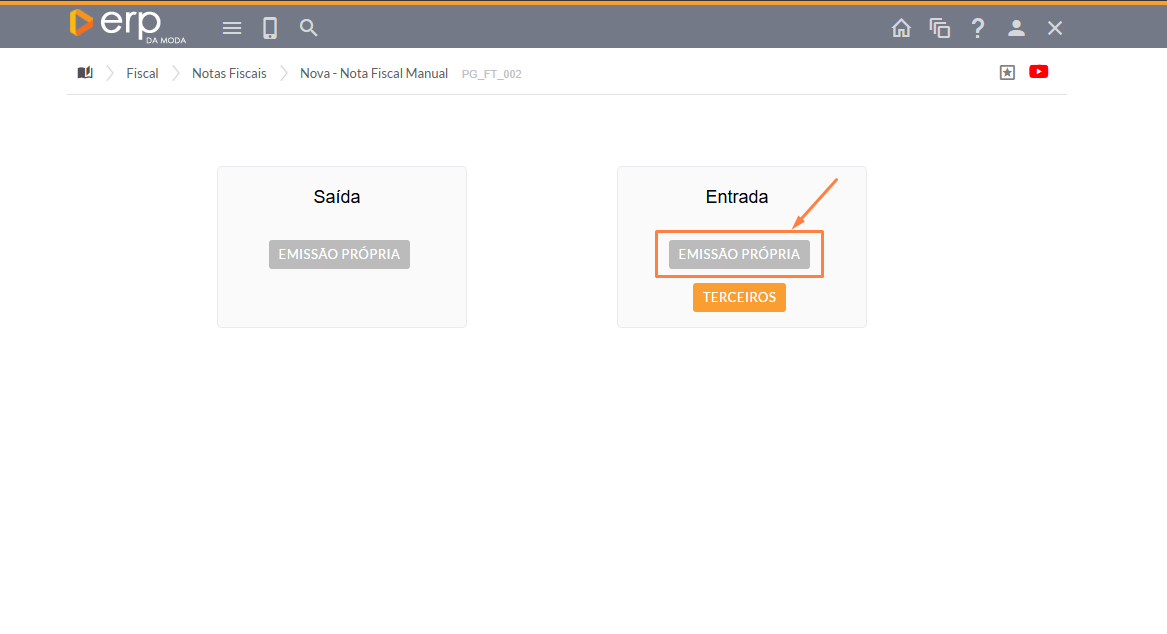
Task: Open the hamburger main menu
Action: tap(232, 28)
